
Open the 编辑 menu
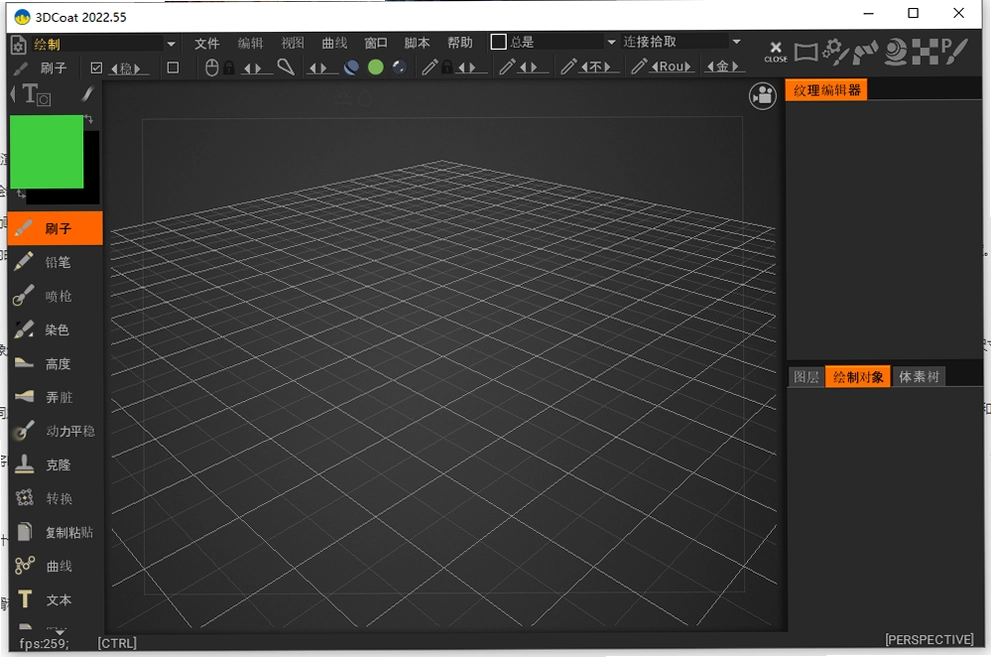coord(250,43)
